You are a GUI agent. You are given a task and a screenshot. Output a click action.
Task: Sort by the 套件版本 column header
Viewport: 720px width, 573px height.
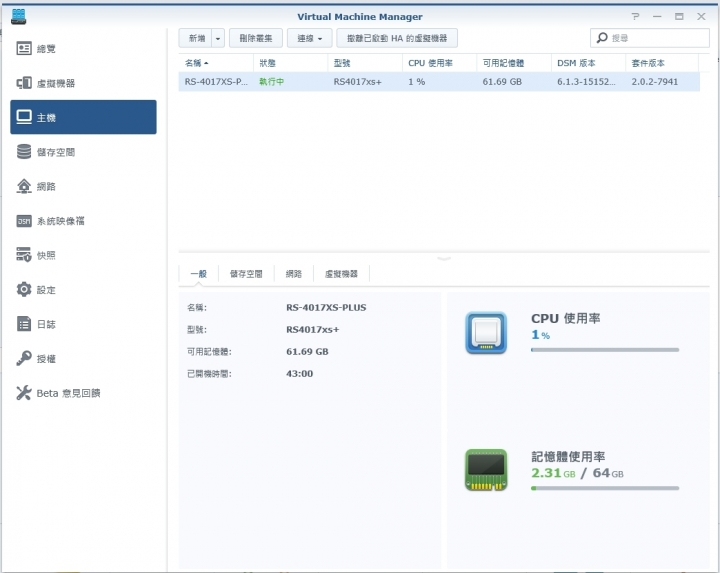(x=662, y=63)
